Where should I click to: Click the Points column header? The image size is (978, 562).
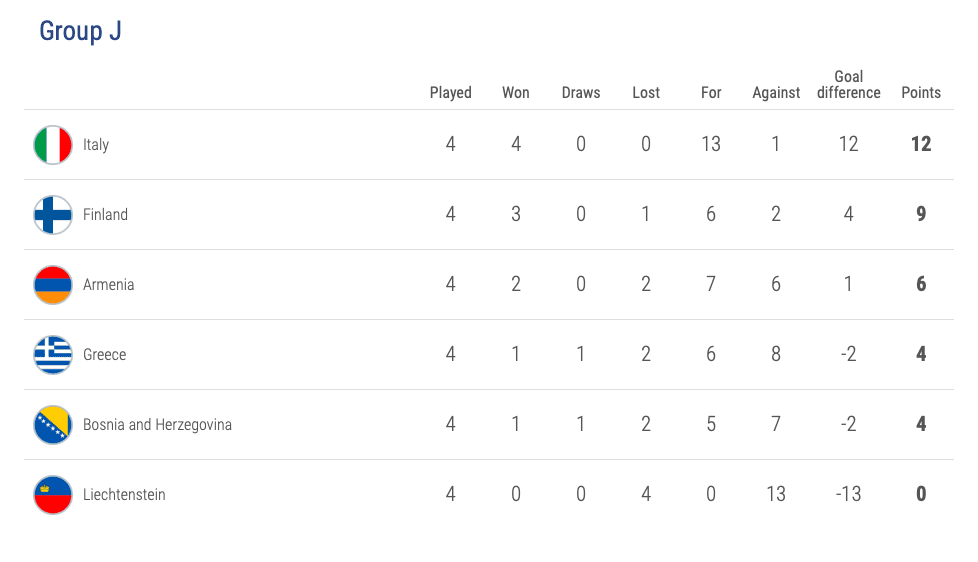coord(921,93)
